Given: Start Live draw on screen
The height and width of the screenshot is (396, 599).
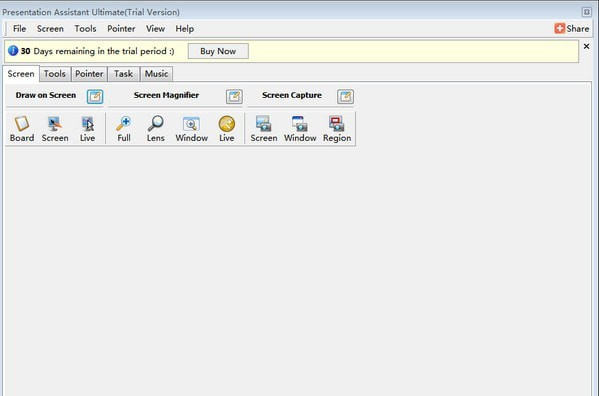Looking at the screenshot, I should 87,129.
